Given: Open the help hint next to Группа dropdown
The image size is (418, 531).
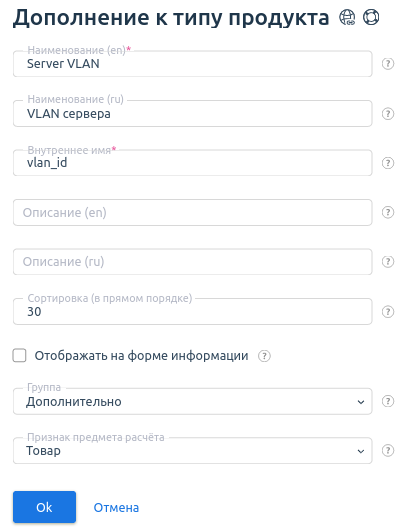Looking at the screenshot, I should pyautogui.click(x=388, y=401).
